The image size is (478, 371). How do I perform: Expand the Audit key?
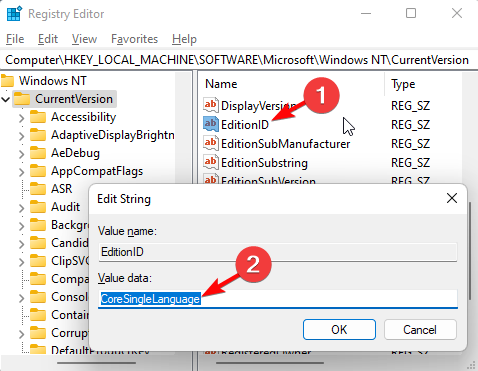click(x=21, y=208)
